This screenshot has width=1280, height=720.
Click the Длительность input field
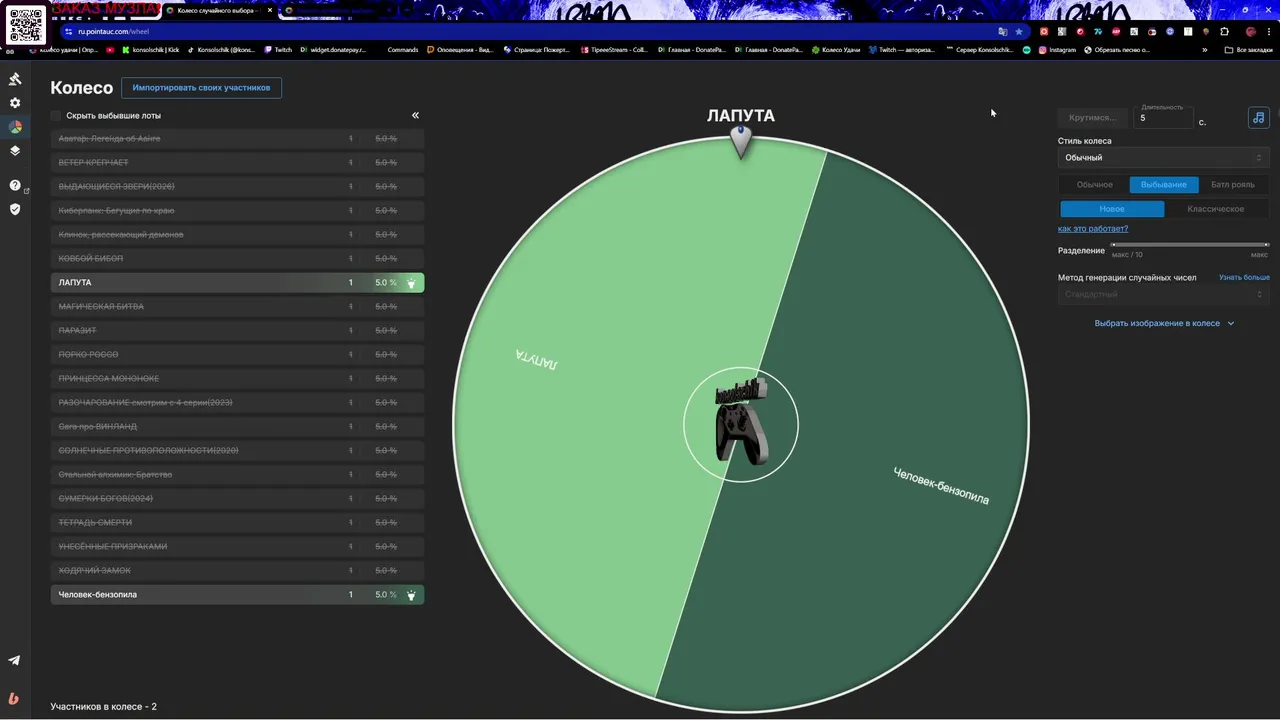point(1163,117)
